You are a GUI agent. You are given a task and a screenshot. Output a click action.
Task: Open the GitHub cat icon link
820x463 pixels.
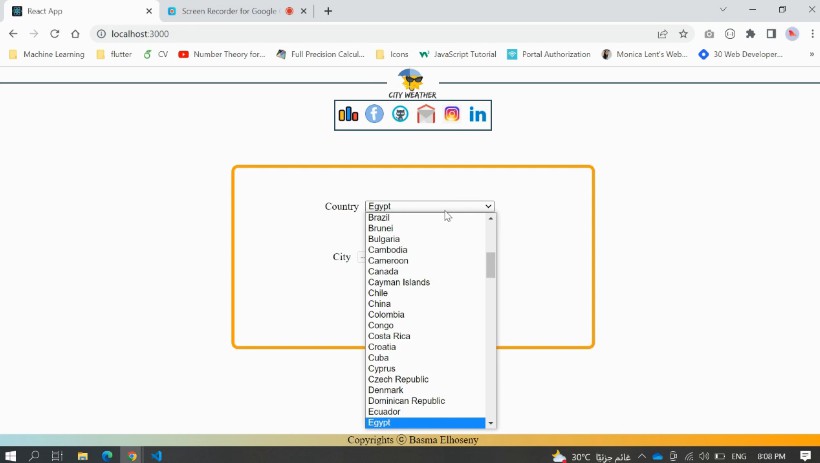pyautogui.click(x=400, y=114)
